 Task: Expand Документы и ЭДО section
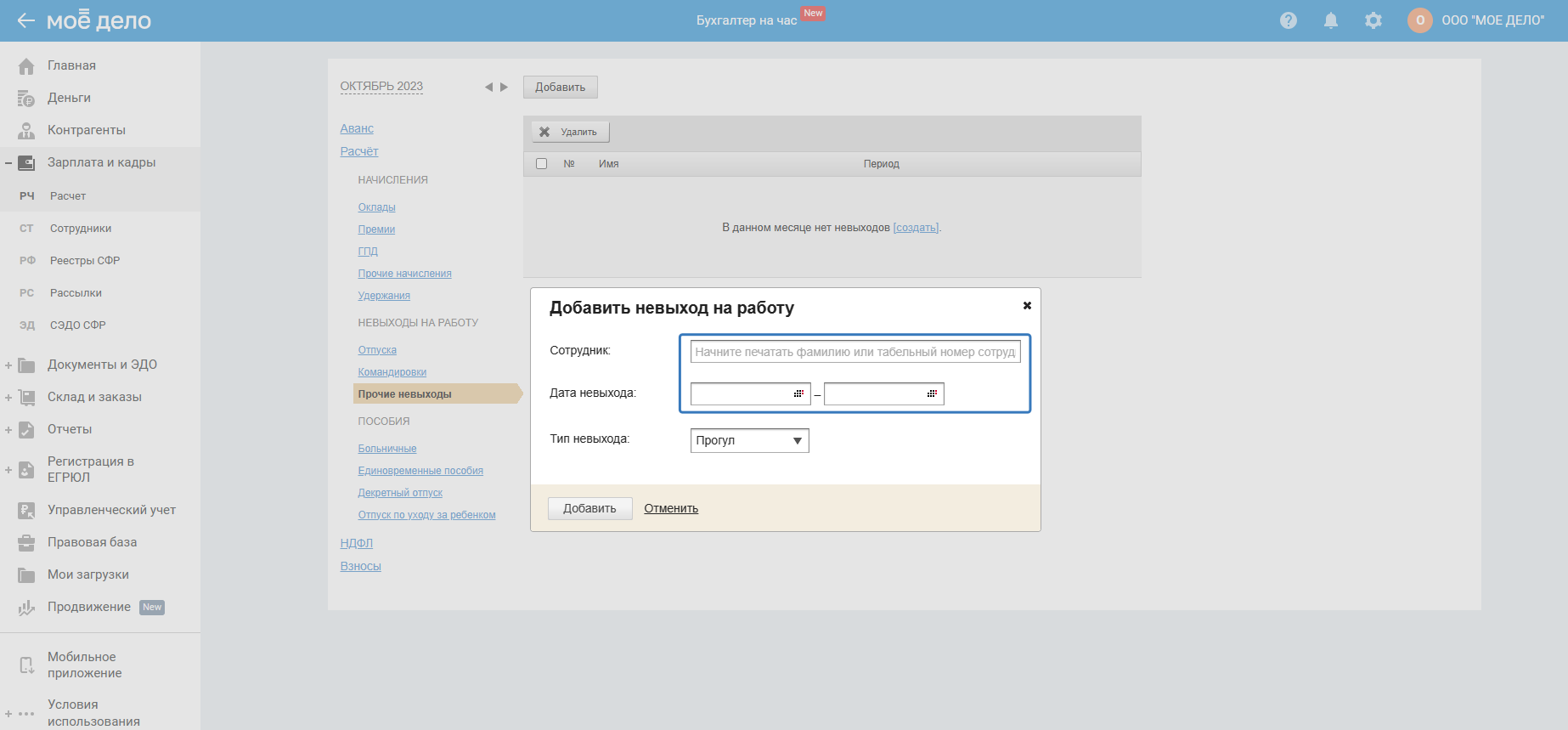[x=8, y=365]
